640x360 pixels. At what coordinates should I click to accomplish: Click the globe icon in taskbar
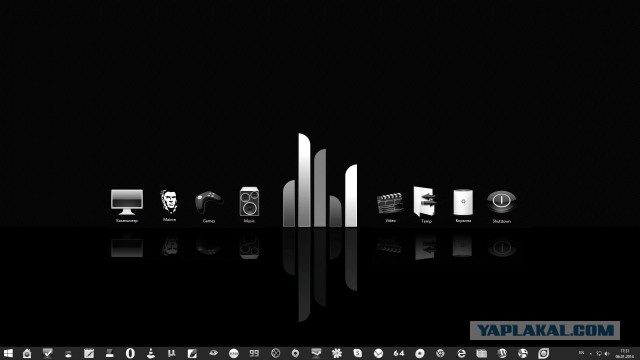(523, 353)
